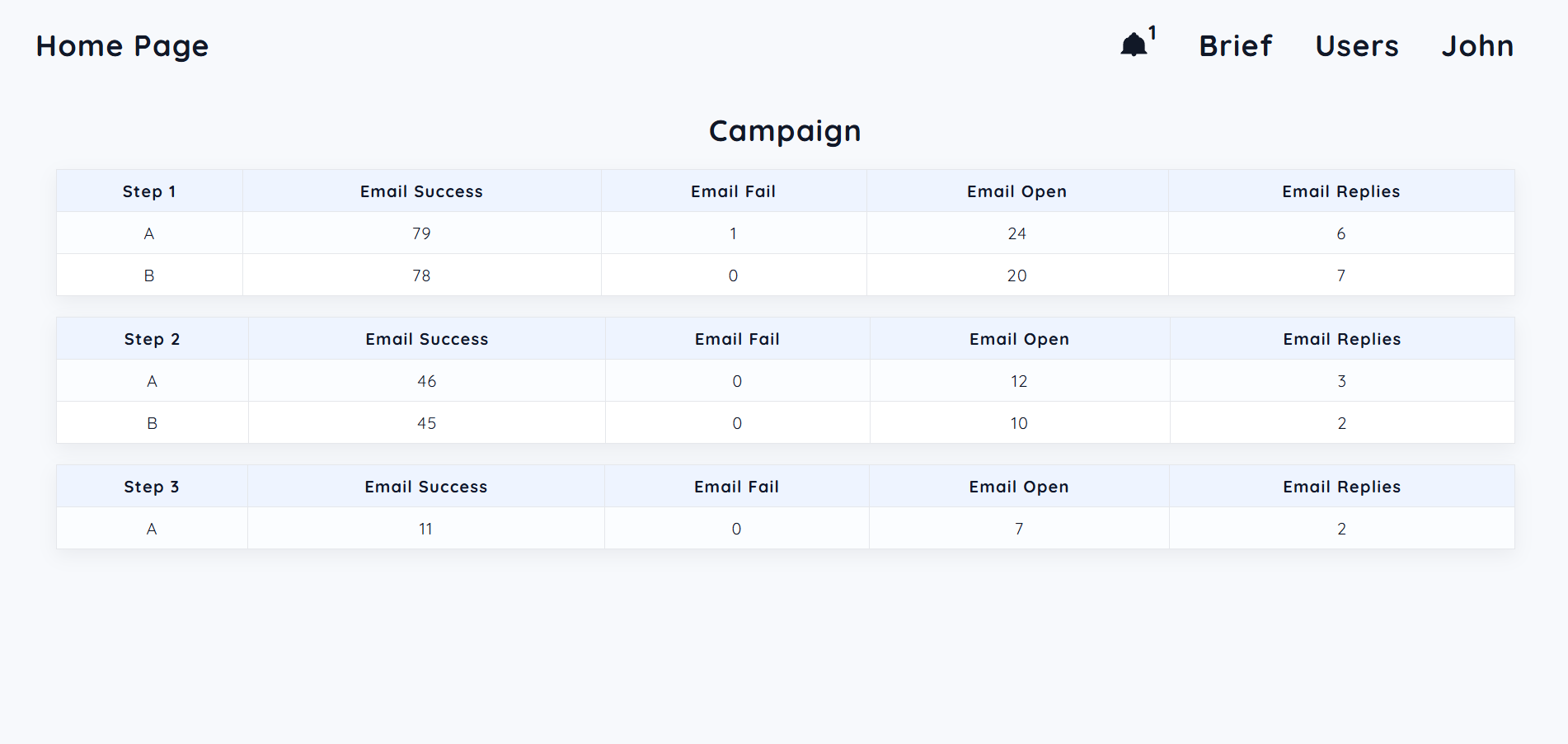Select Step 1 variant B replies value 7

(1341, 275)
